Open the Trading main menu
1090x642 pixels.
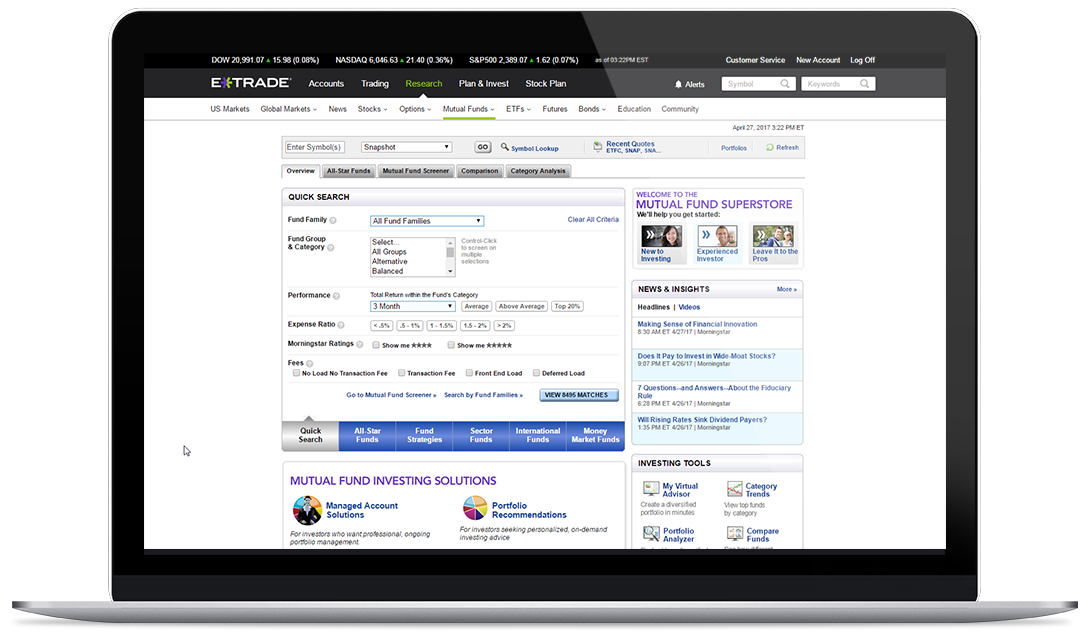coord(375,83)
